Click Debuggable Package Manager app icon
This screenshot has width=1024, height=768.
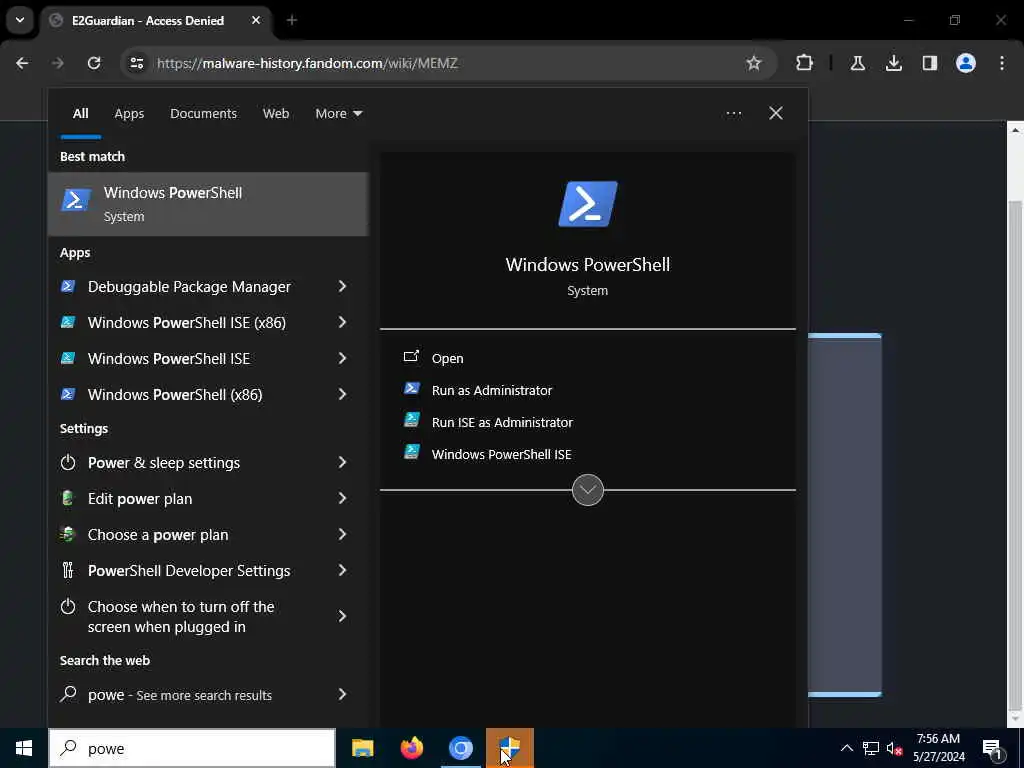(x=68, y=286)
